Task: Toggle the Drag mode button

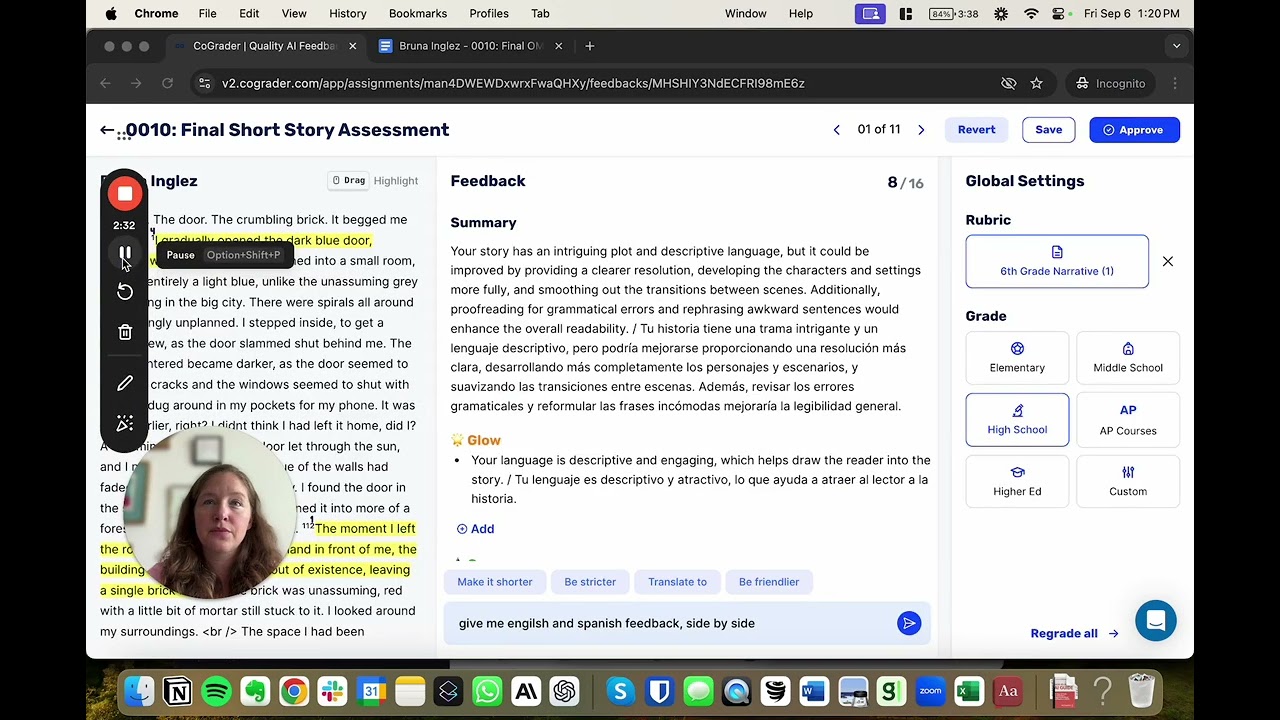Action: [x=349, y=181]
